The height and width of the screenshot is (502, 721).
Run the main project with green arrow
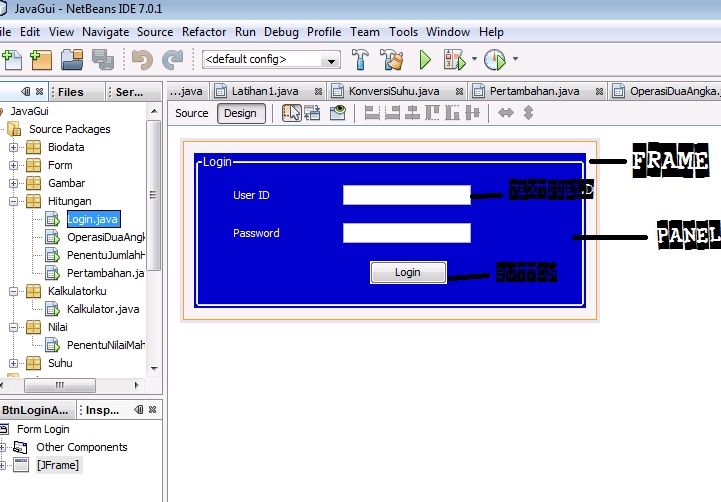tap(425, 60)
